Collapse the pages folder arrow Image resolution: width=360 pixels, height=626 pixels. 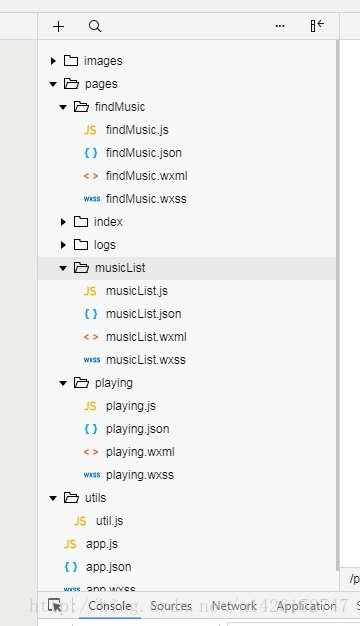click(x=53, y=84)
